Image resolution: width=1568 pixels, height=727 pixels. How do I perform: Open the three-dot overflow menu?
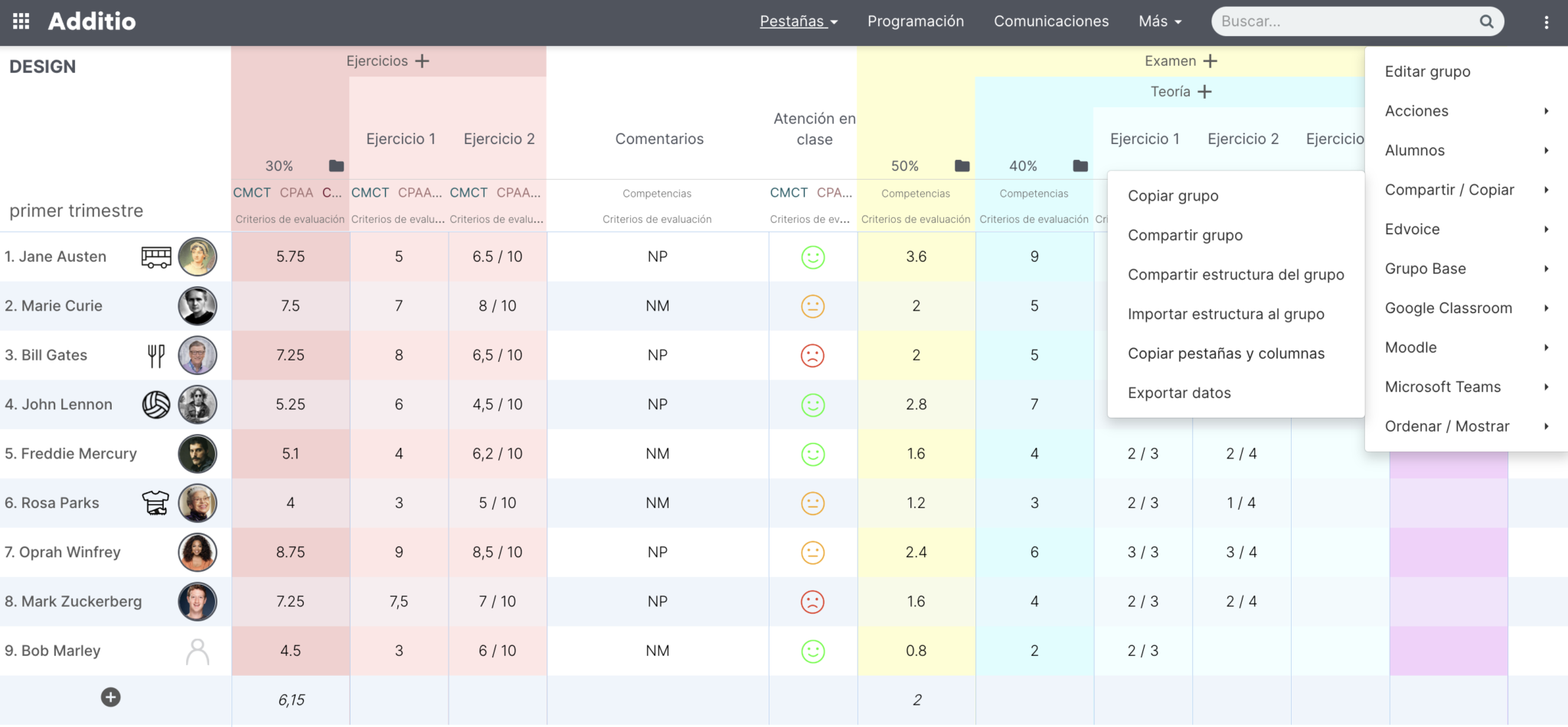point(1547,21)
